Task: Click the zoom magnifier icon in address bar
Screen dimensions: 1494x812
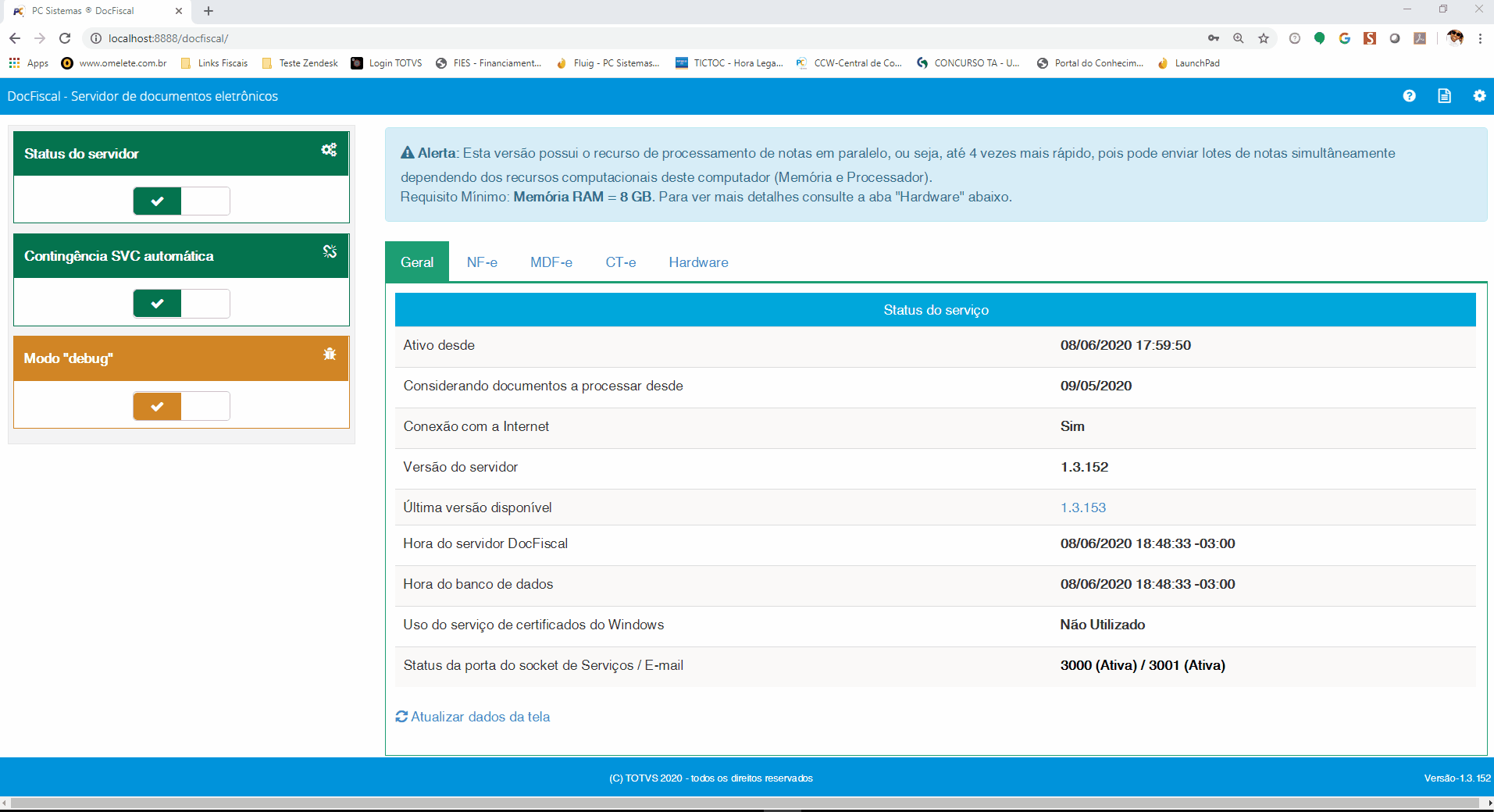Action: click(x=1239, y=38)
